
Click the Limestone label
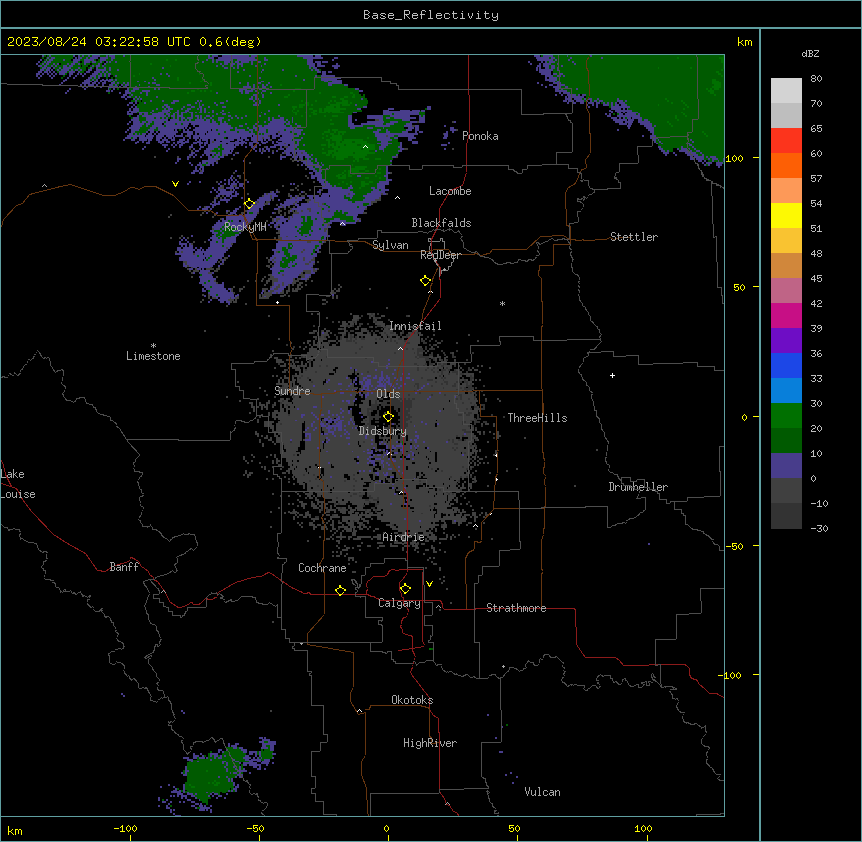(x=153, y=356)
